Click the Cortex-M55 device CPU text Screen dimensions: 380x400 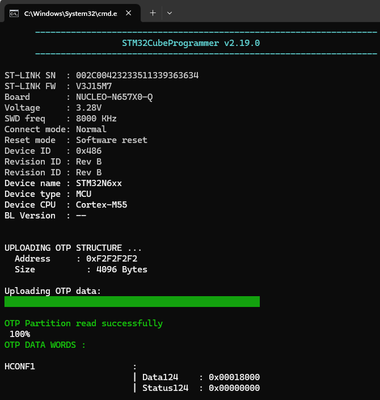pyautogui.click(x=101, y=205)
